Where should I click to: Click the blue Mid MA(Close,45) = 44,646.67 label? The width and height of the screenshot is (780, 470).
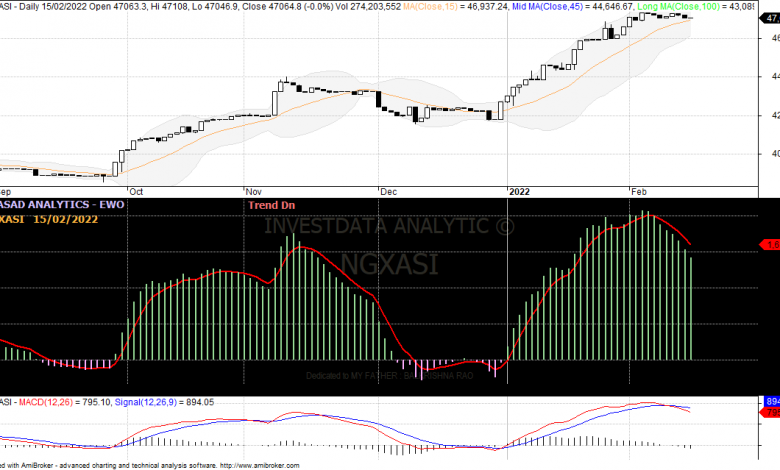573,6
